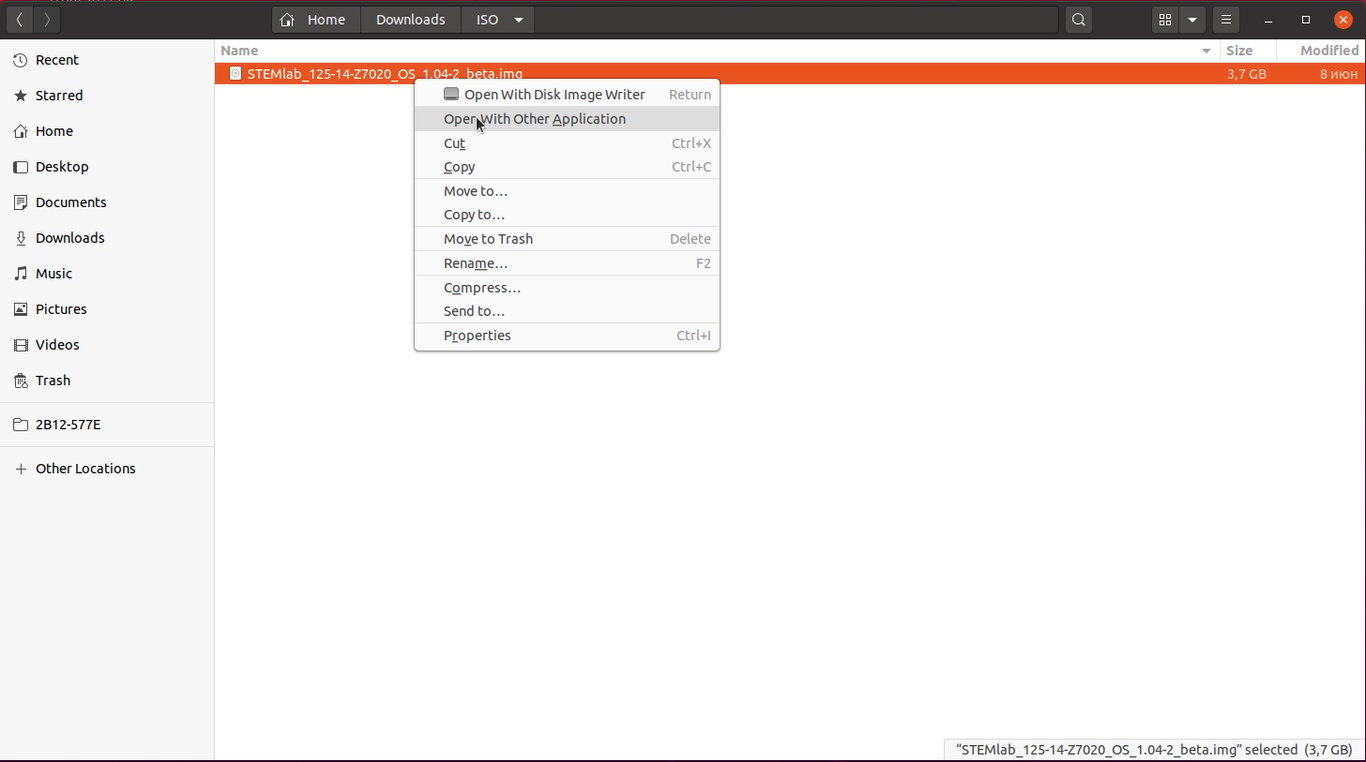
Task: Click the Recent clock icon in sidebar
Action: pos(20,60)
